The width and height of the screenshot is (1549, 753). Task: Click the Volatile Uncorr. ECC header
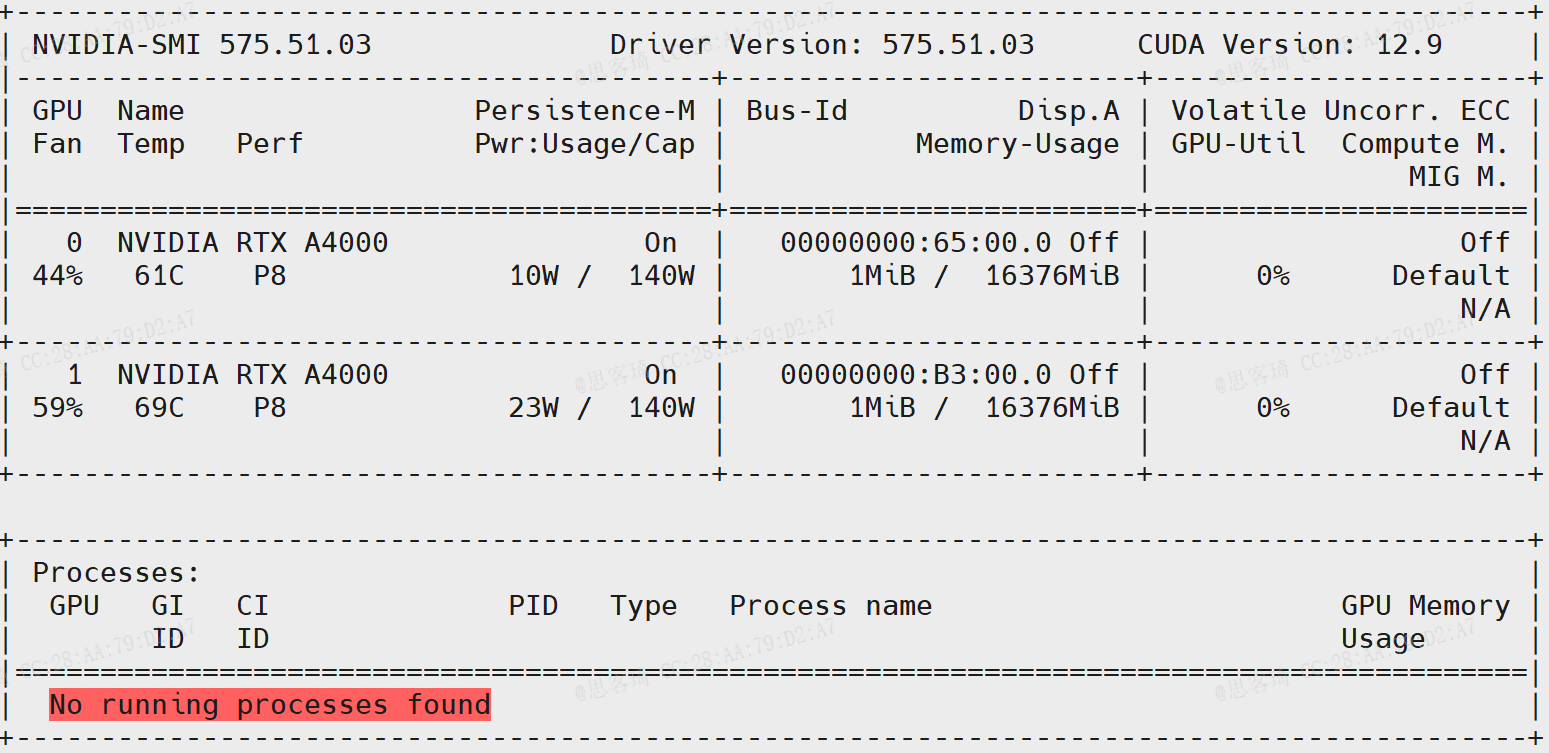pos(1341,111)
